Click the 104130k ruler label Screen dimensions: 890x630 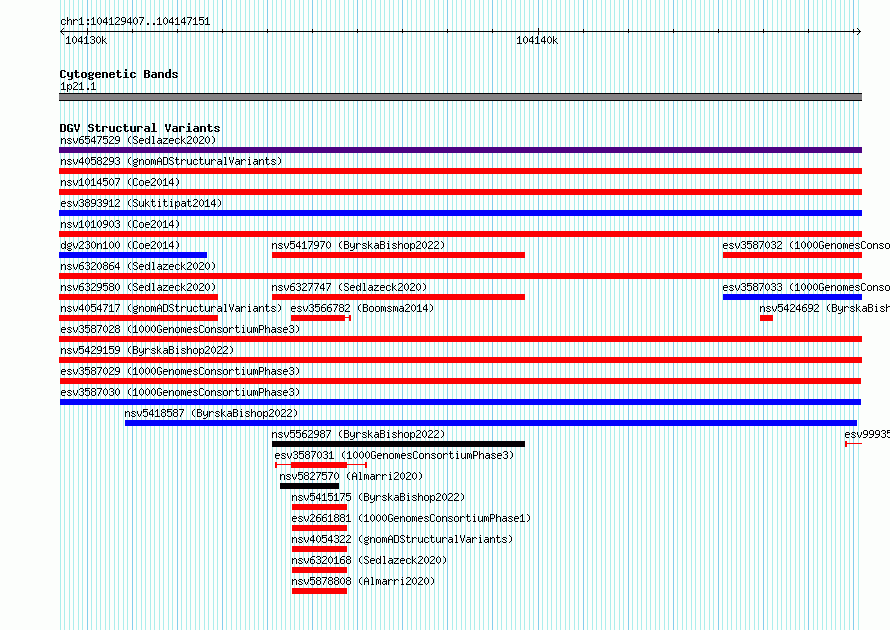86,40
